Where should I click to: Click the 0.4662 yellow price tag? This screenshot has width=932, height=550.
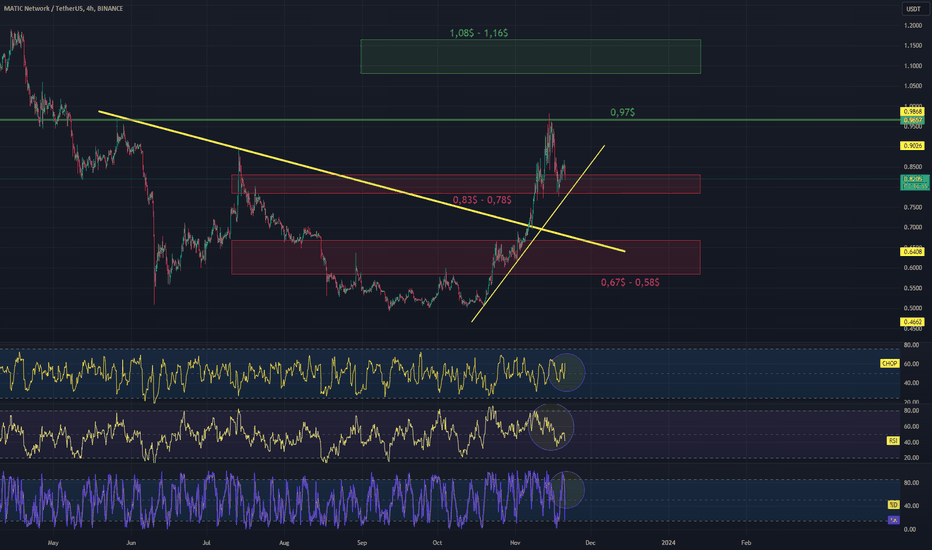pos(912,322)
